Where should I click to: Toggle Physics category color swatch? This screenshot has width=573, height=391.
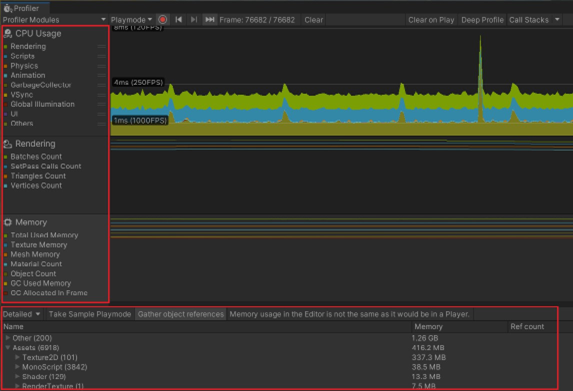tap(5, 66)
